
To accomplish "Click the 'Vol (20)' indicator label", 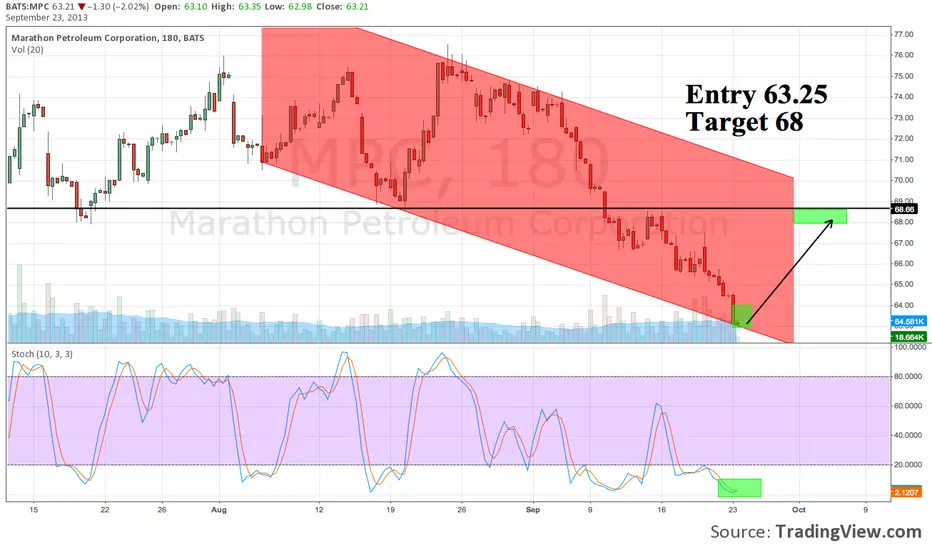I will (x=27, y=49).
